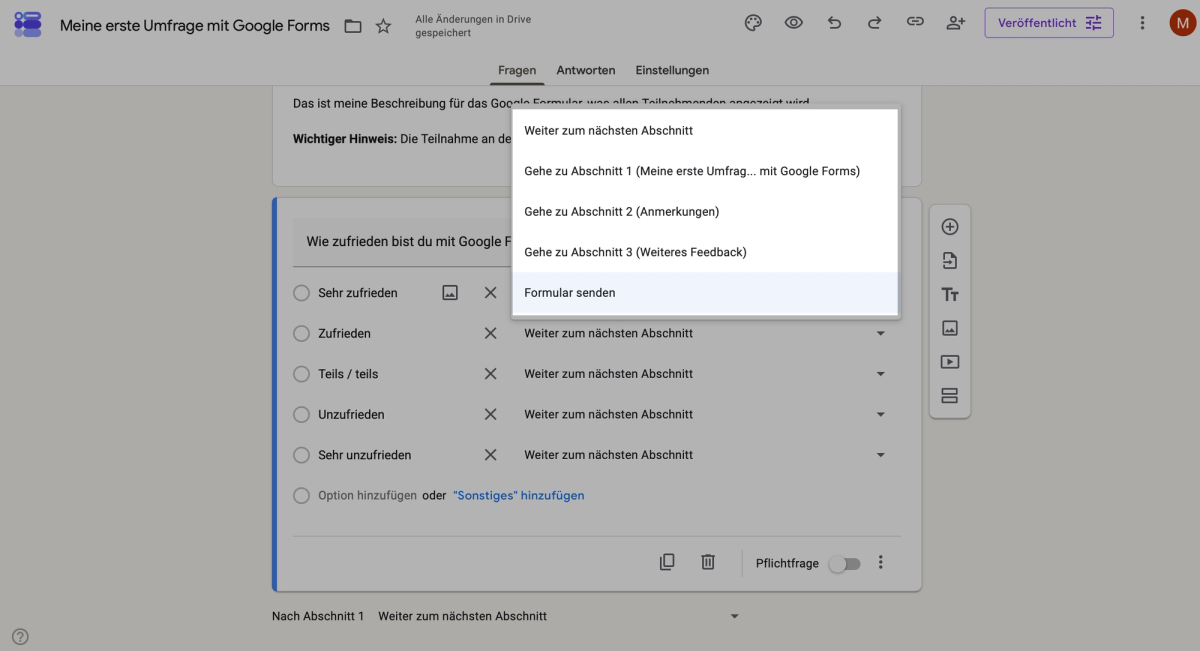This screenshot has height=651, width=1200.
Task: Undo the last change
Action: coord(834,23)
